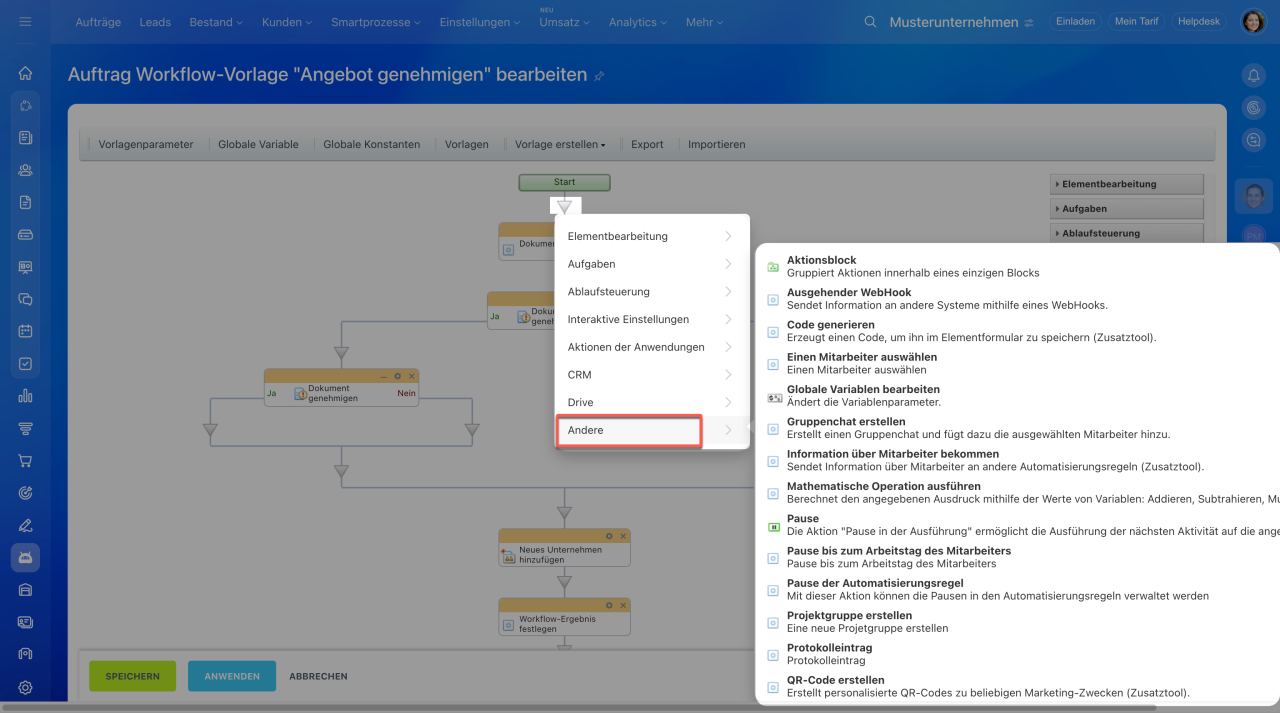
Task: Open settings gear of 'Workflow-Ergebnis festlegen' block
Action: pyautogui.click(x=609, y=606)
